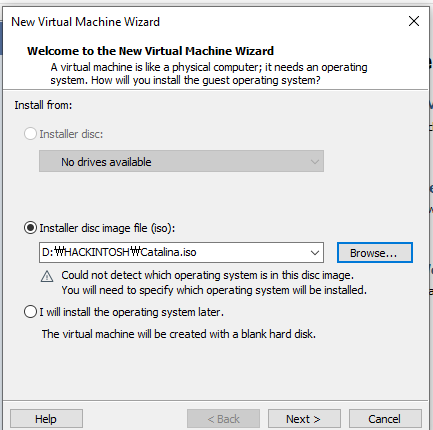Open Help for the wizard
This screenshot has width=433, height=430.
pos(46,419)
